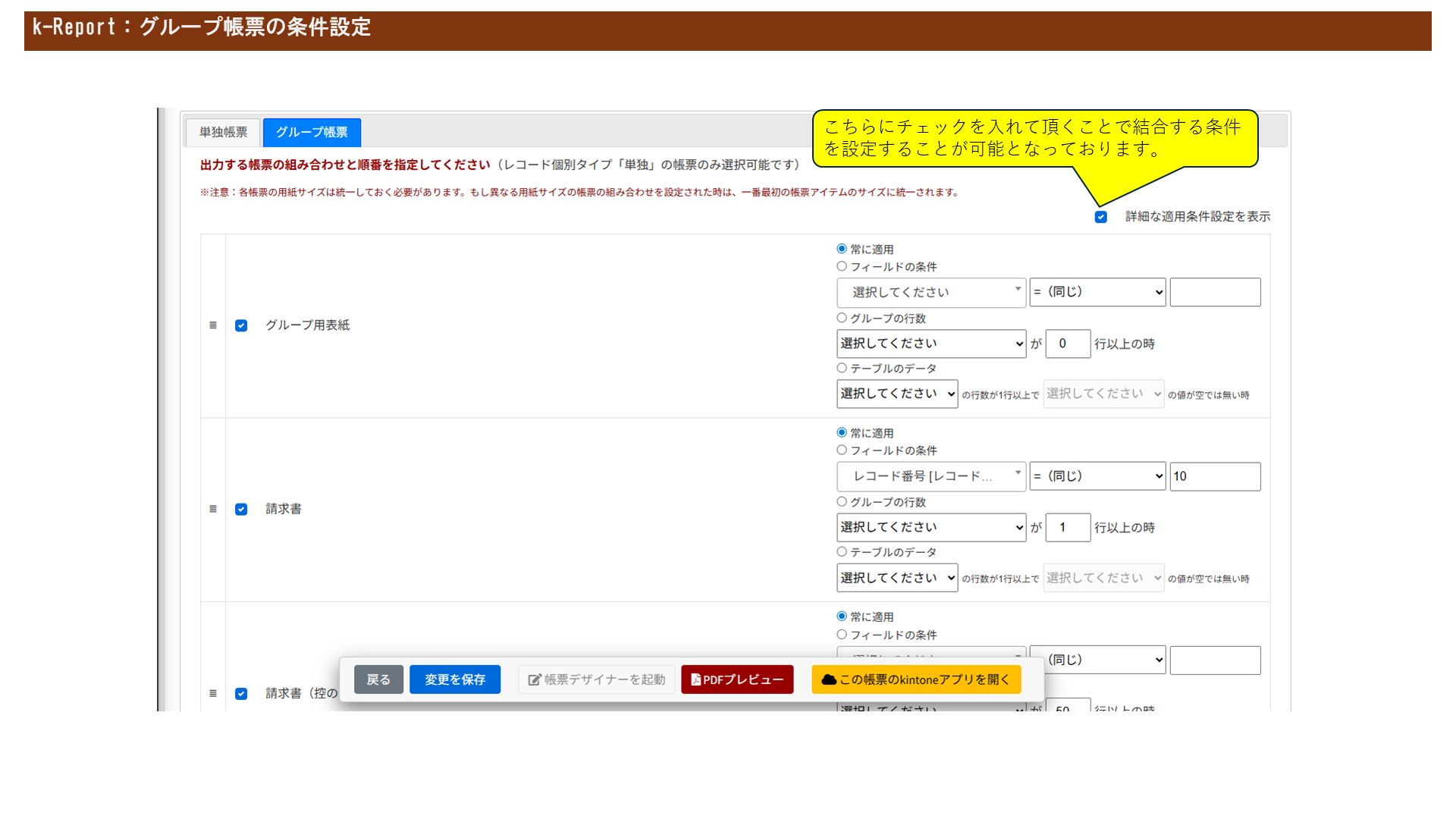
Task: Click the 戻る button
Action: coord(378,679)
